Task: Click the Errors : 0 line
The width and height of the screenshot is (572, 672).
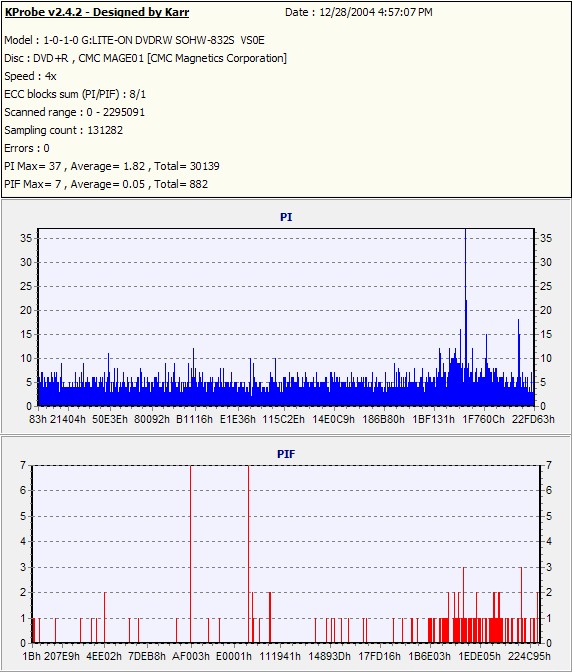Action: (x=27, y=148)
